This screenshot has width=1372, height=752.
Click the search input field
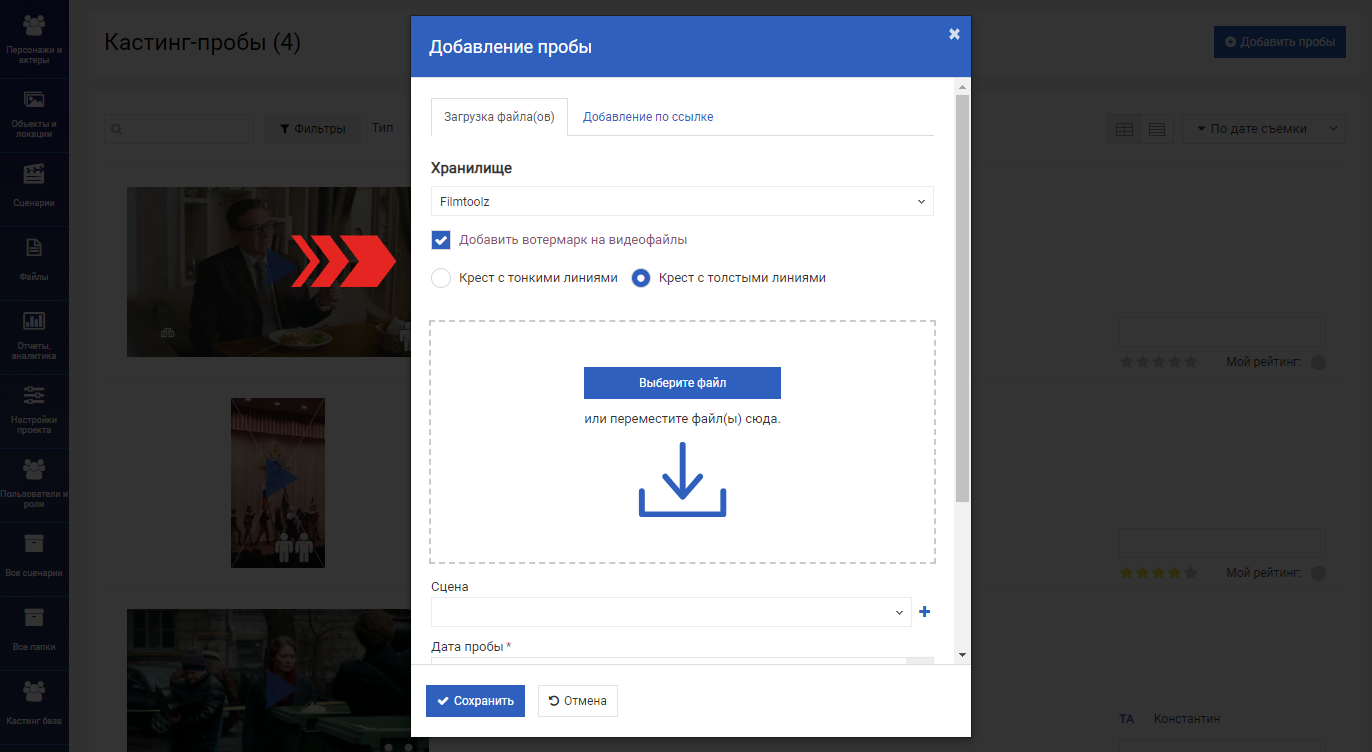tap(179, 129)
